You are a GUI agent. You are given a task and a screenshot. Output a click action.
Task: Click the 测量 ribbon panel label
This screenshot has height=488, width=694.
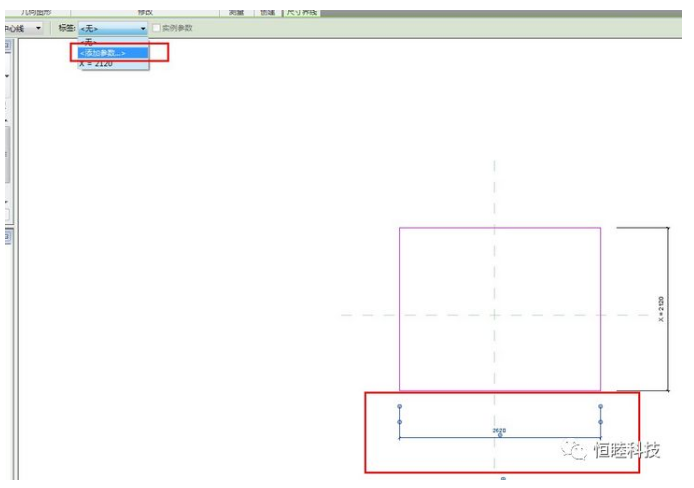tap(236, 12)
